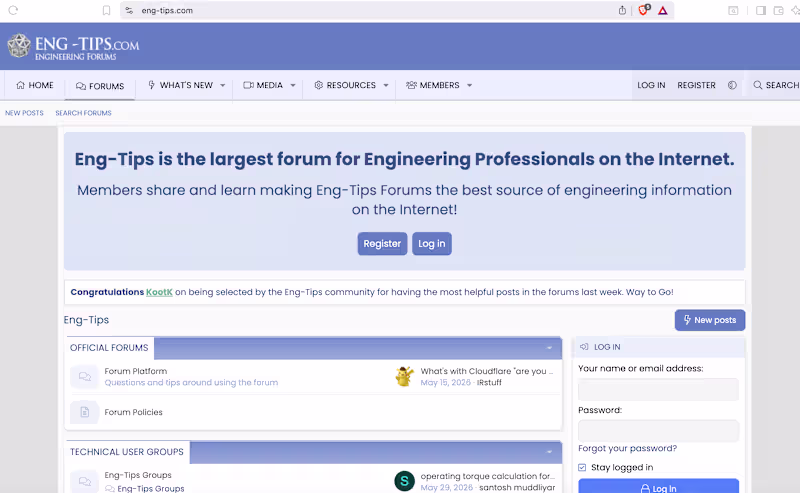Click the Log In sidebar block heading
Image resolution: width=800 pixels, height=493 pixels.
point(607,347)
